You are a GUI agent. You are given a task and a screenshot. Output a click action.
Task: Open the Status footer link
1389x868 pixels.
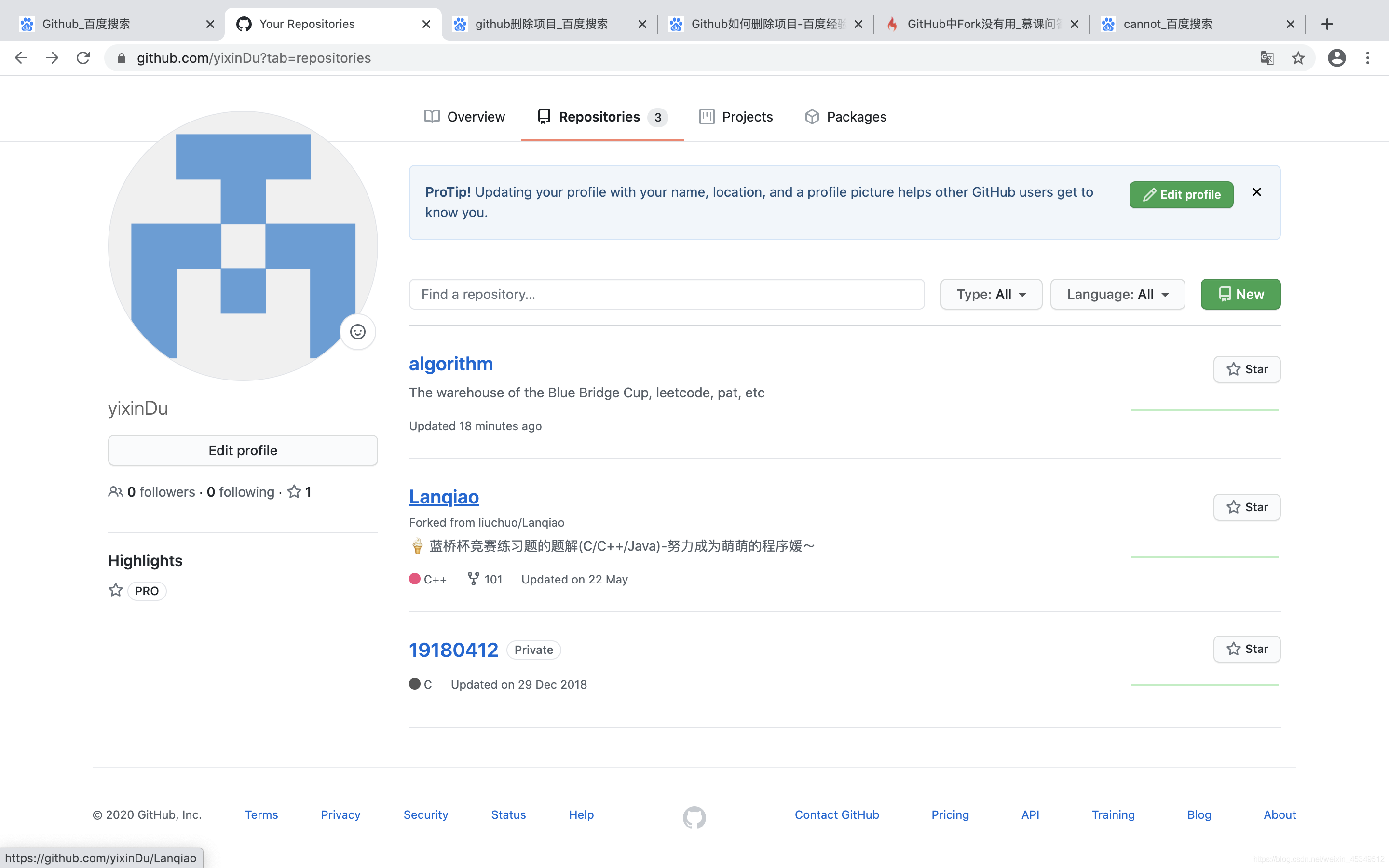[x=508, y=814]
